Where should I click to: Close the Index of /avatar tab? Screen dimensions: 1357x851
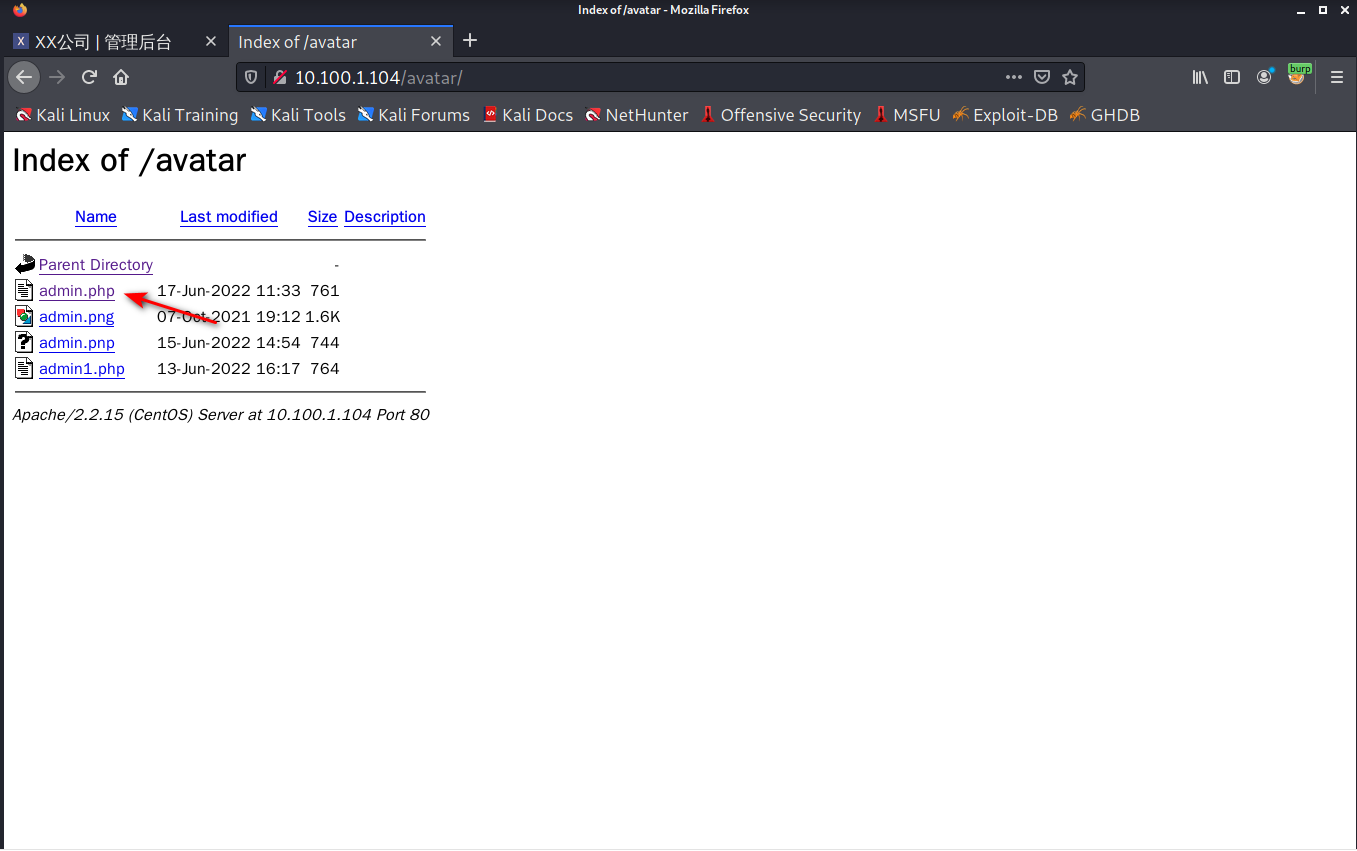tap(436, 42)
